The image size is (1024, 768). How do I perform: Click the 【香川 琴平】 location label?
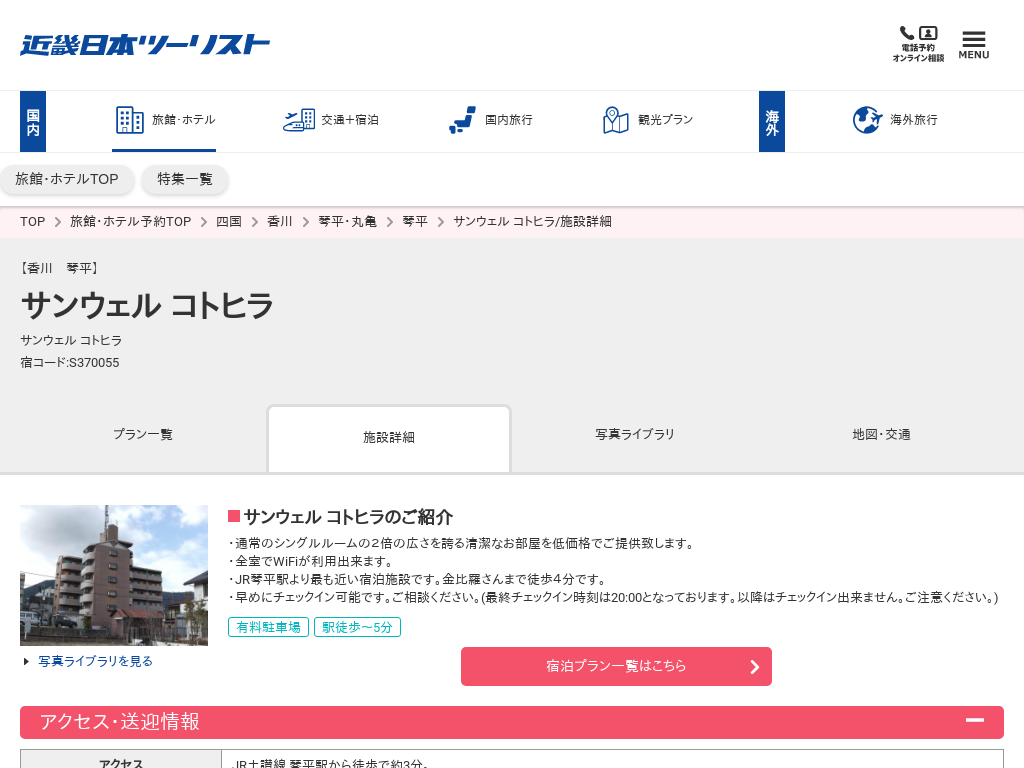(59, 268)
